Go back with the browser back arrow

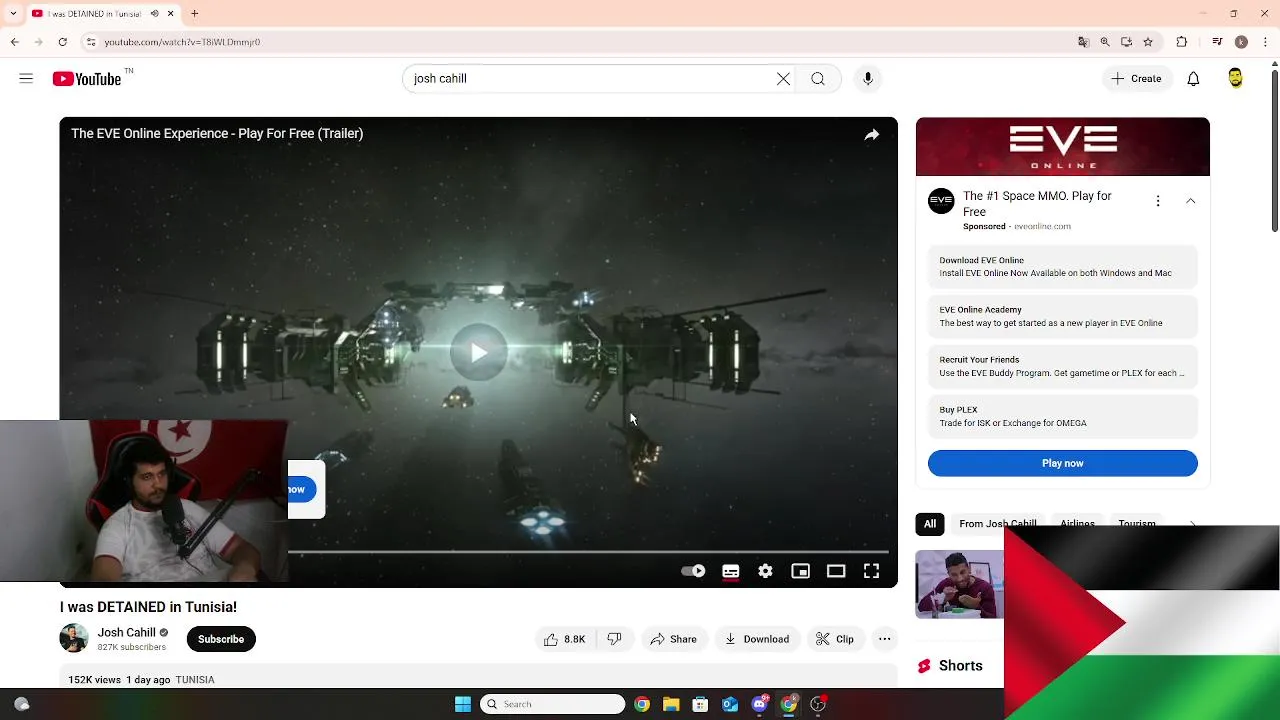click(14, 42)
